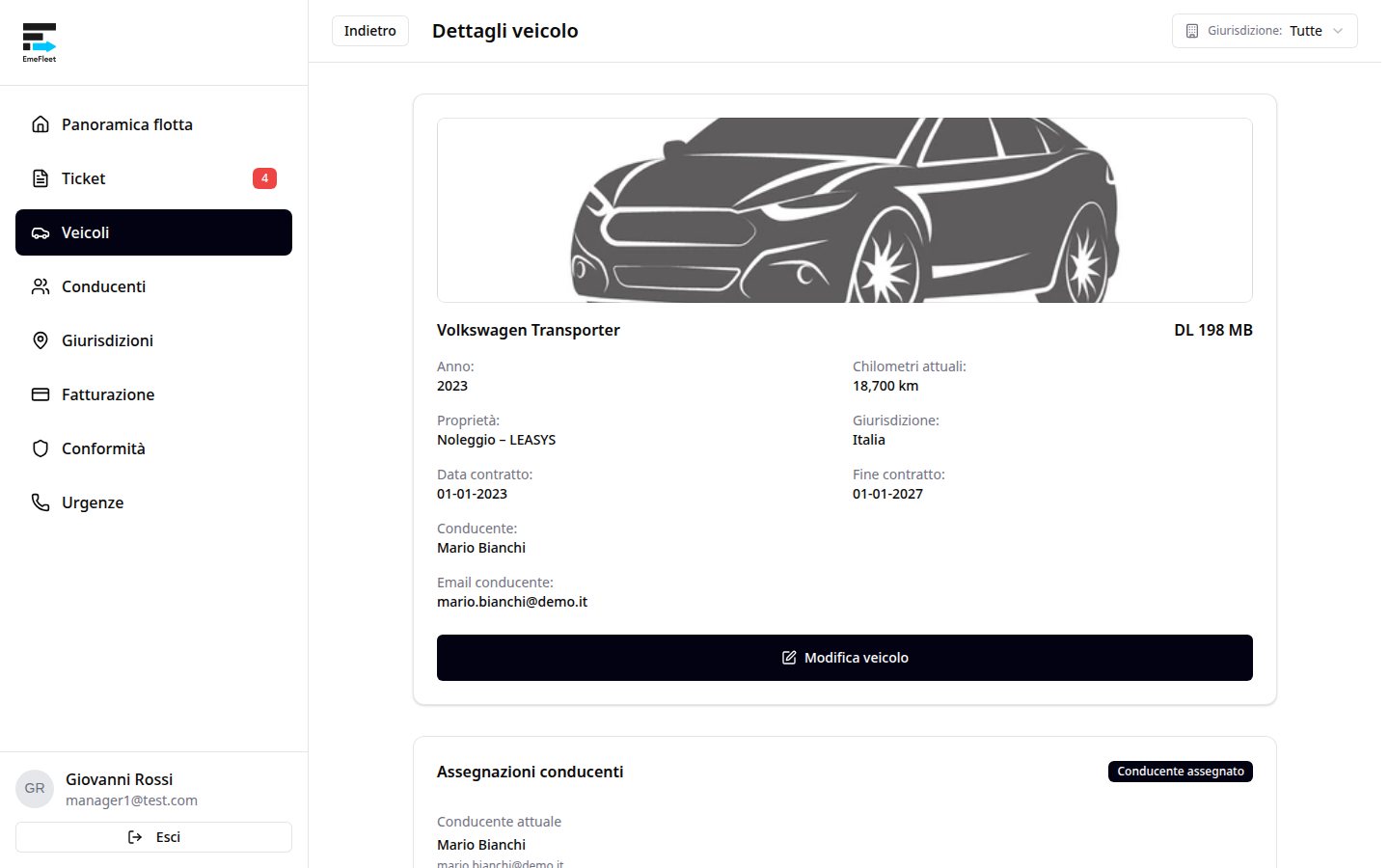
Task: Click the people icon beside Conducenti
Action: click(41, 286)
